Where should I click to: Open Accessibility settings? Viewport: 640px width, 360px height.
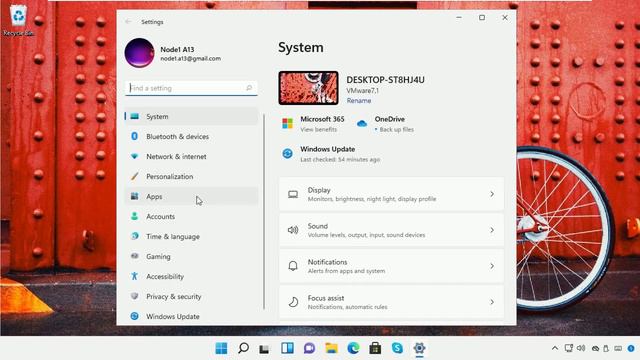[x=191, y=276]
